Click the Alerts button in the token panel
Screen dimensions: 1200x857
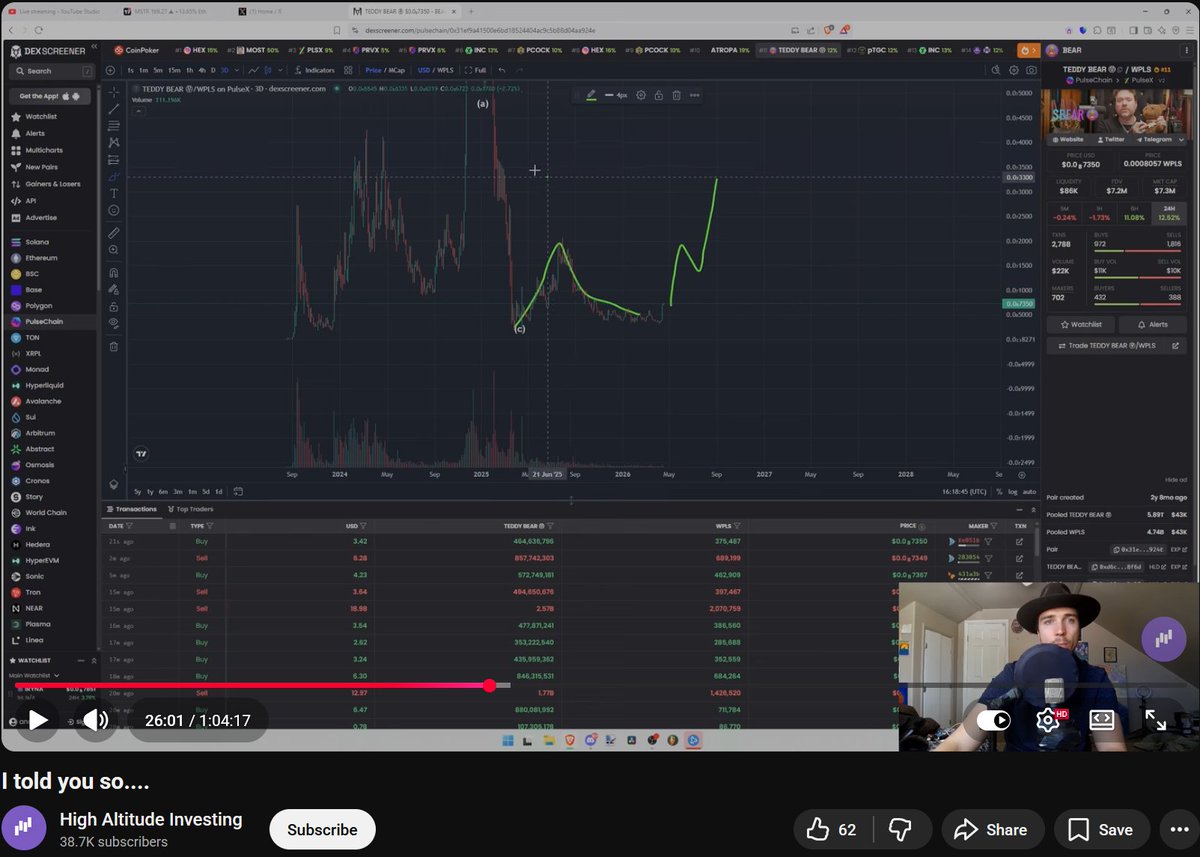(x=1151, y=325)
